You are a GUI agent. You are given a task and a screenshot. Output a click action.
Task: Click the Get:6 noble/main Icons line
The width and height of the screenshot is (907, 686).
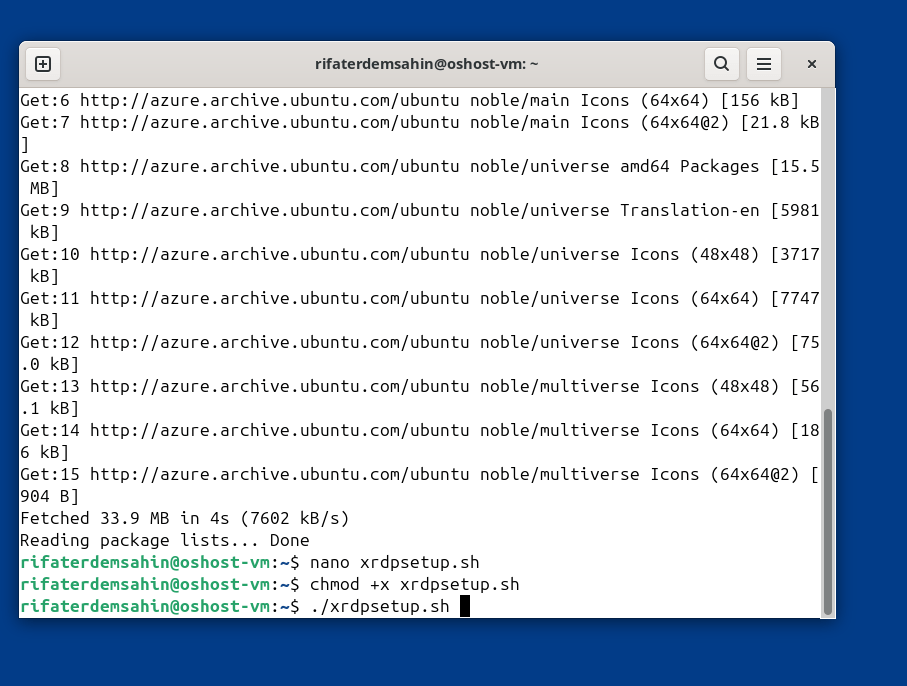(410, 101)
